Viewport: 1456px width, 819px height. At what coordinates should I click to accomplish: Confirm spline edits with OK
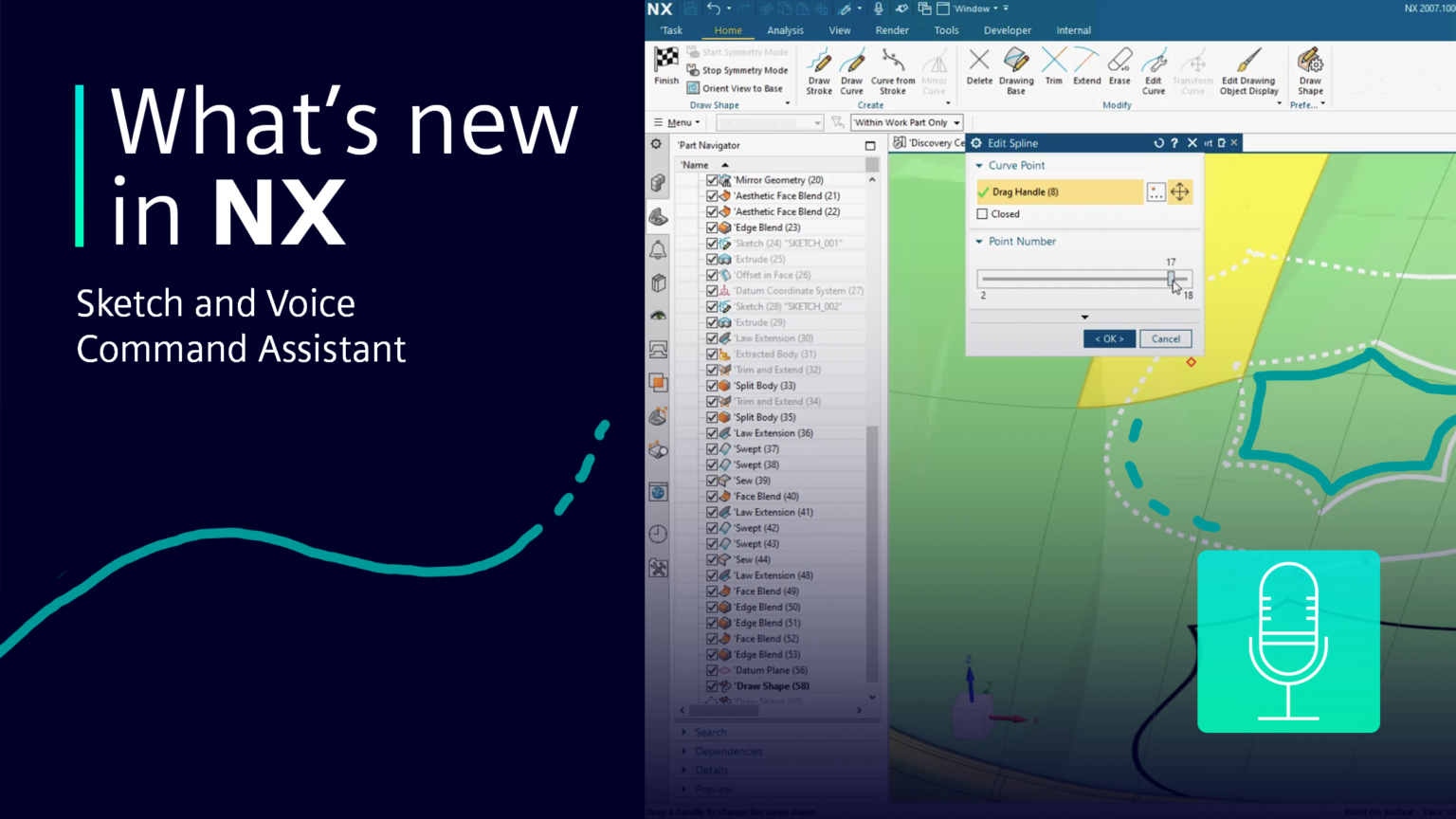(1108, 338)
